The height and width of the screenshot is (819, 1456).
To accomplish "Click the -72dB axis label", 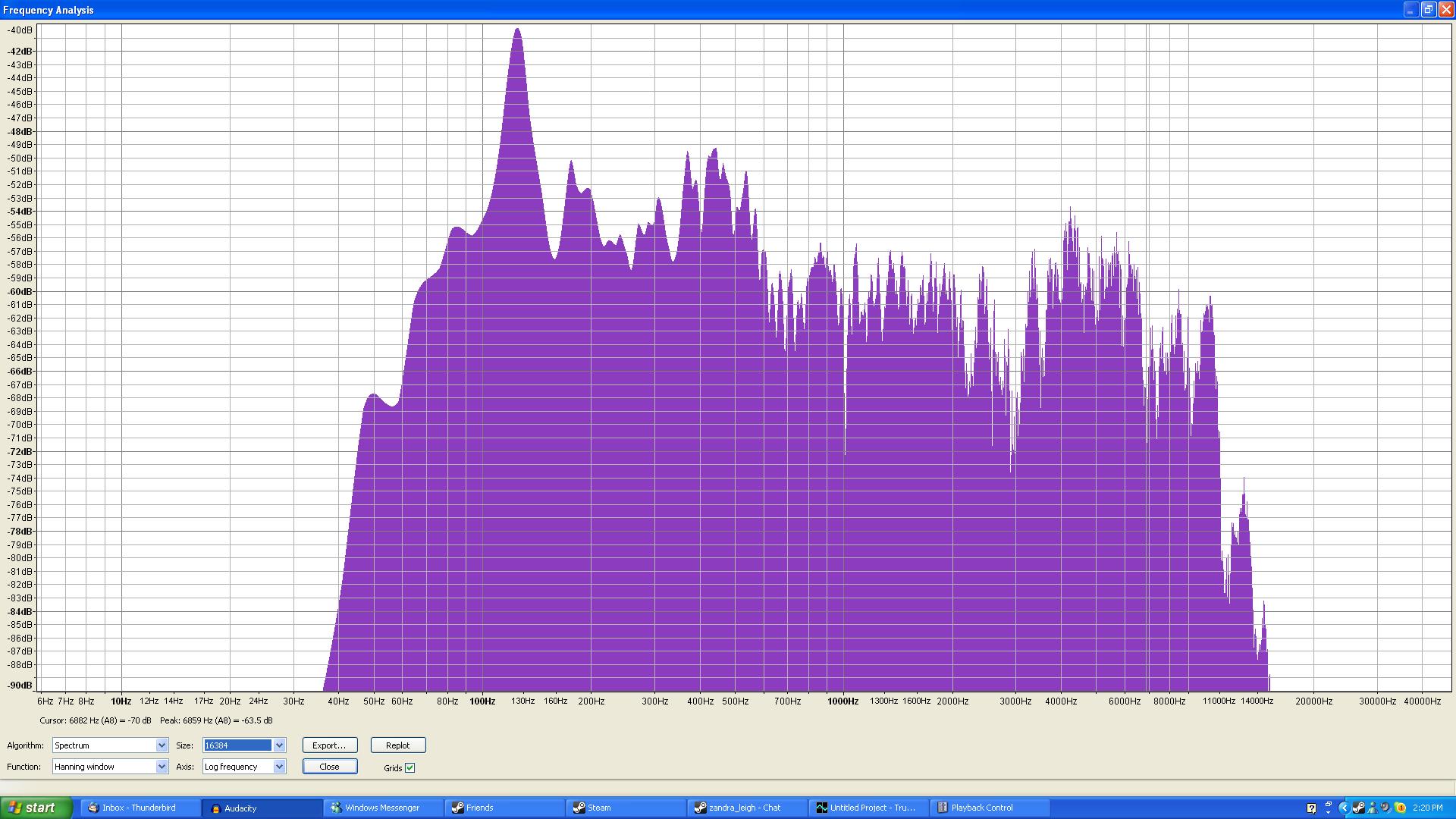I will [20, 451].
